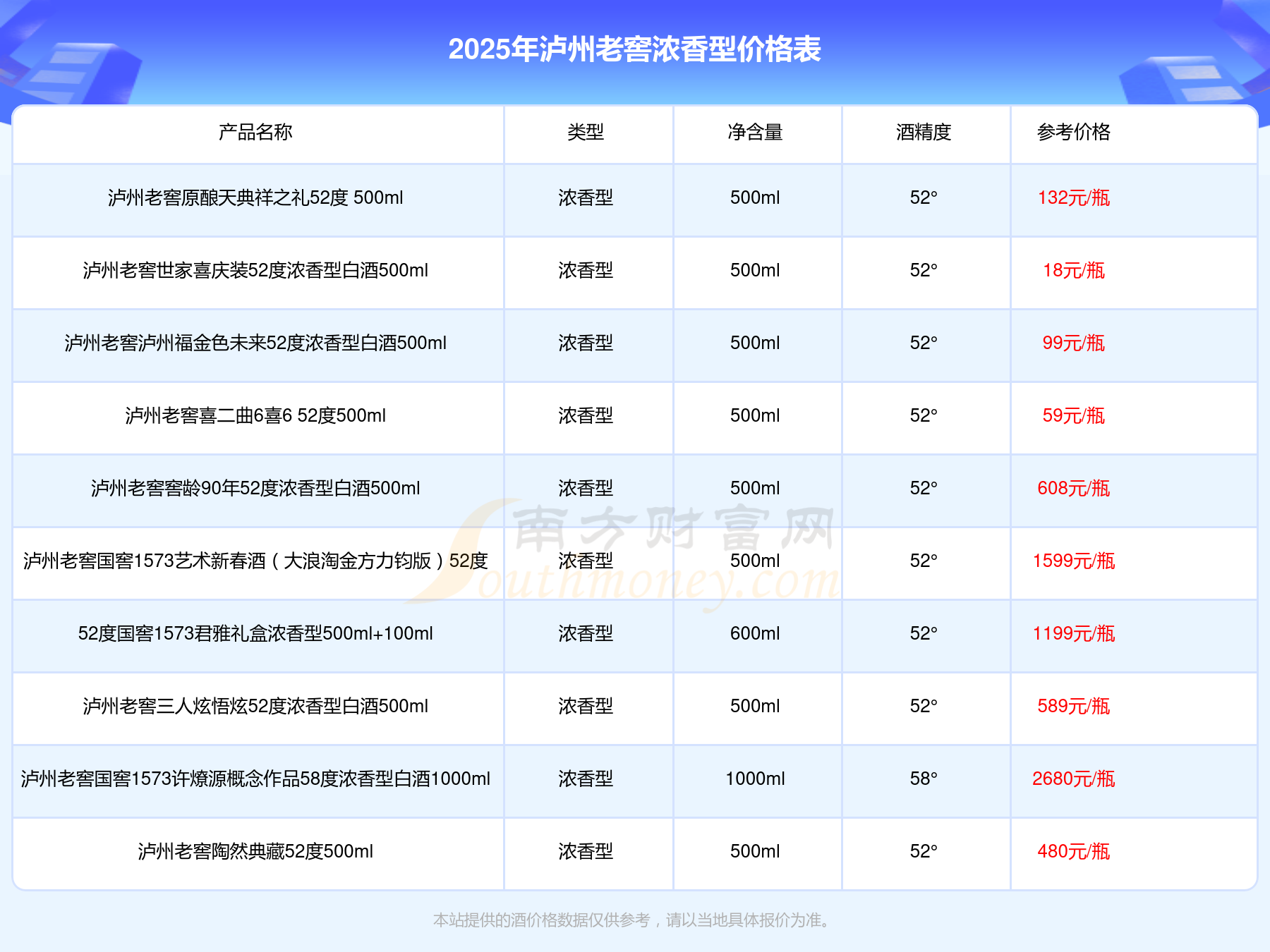Click 浓香型 in the 许燎源概念作品 row

pos(586,779)
